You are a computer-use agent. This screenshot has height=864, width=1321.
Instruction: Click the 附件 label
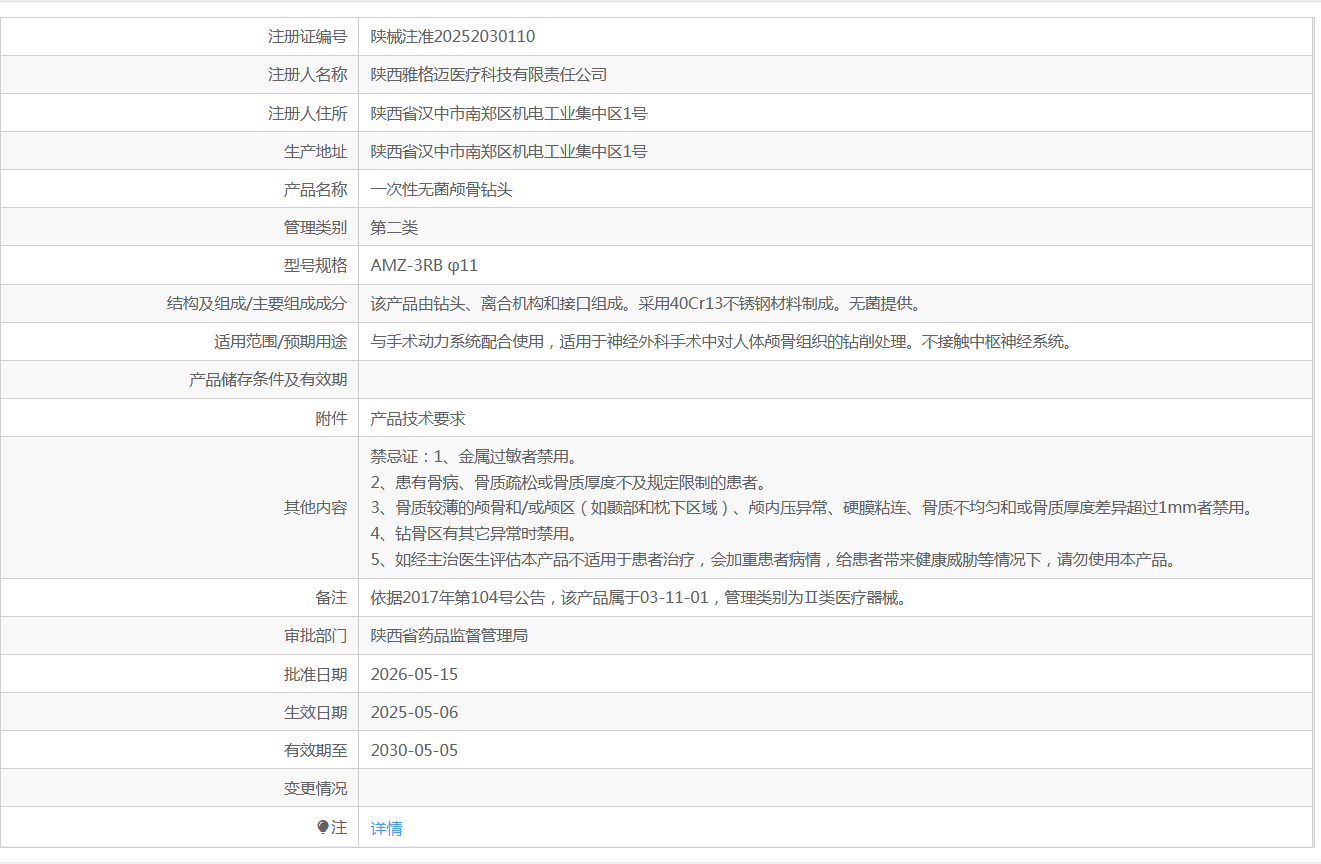point(332,418)
